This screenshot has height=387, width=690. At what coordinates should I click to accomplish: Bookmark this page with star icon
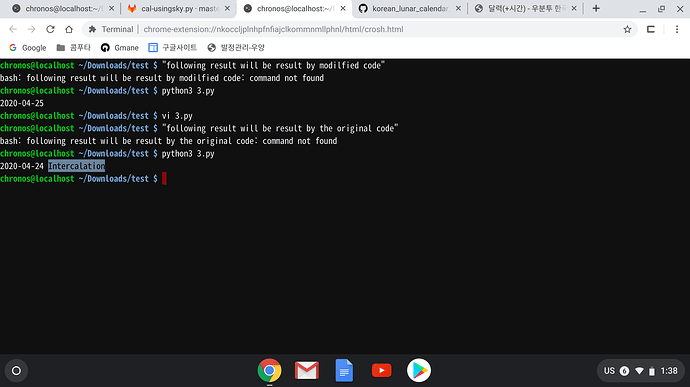point(627,29)
